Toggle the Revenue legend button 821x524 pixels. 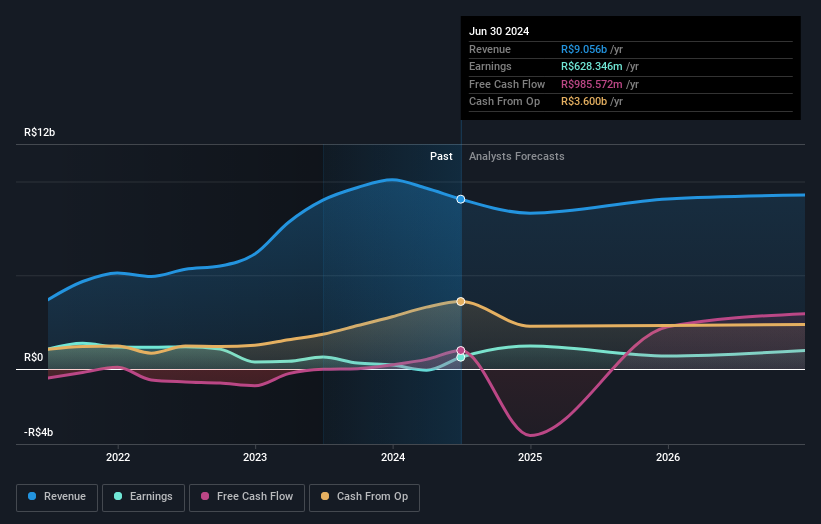(57, 497)
